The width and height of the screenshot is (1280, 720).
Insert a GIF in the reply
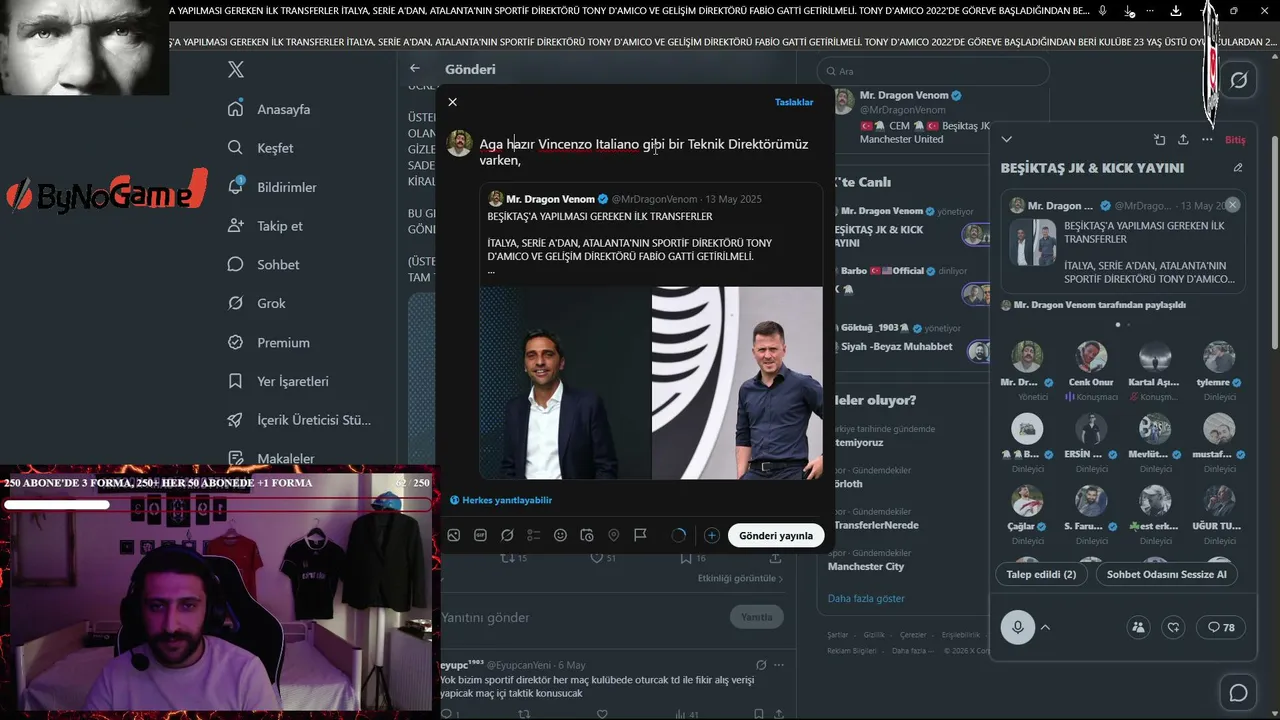[x=481, y=535]
